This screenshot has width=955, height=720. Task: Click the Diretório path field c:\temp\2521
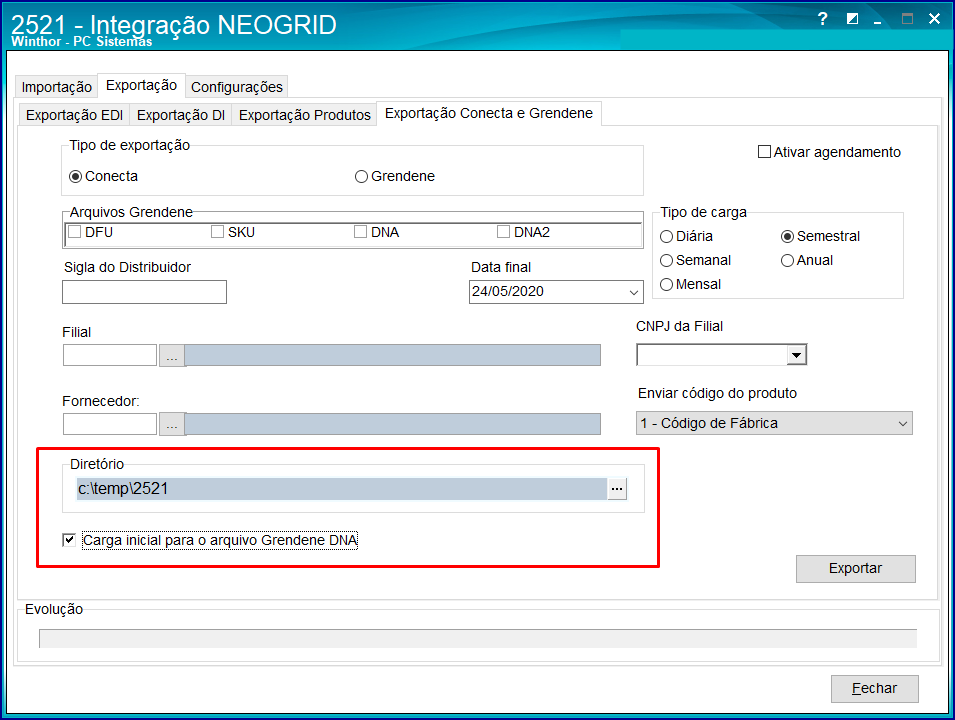[x=342, y=489]
